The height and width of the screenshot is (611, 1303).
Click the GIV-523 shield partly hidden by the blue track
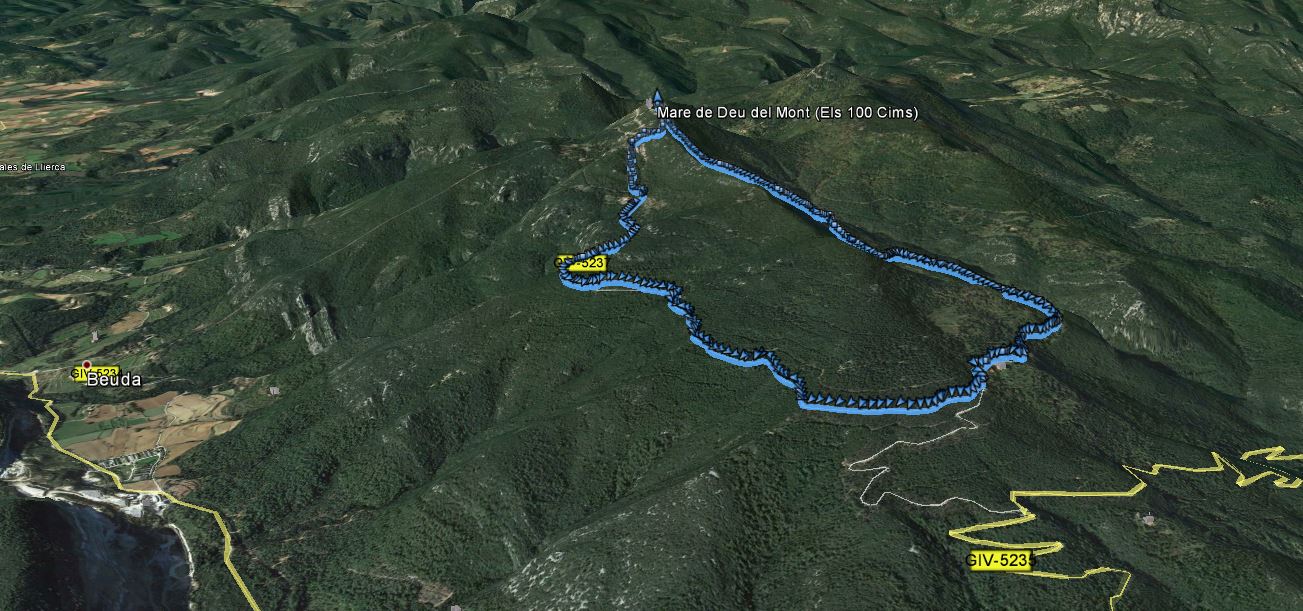[x=581, y=263]
